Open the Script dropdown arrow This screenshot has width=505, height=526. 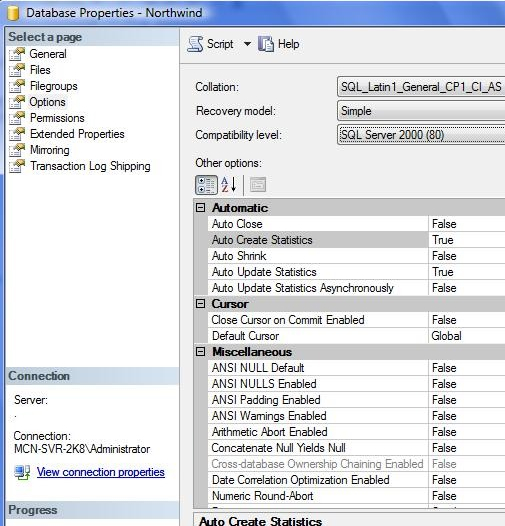pyautogui.click(x=247, y=44)
